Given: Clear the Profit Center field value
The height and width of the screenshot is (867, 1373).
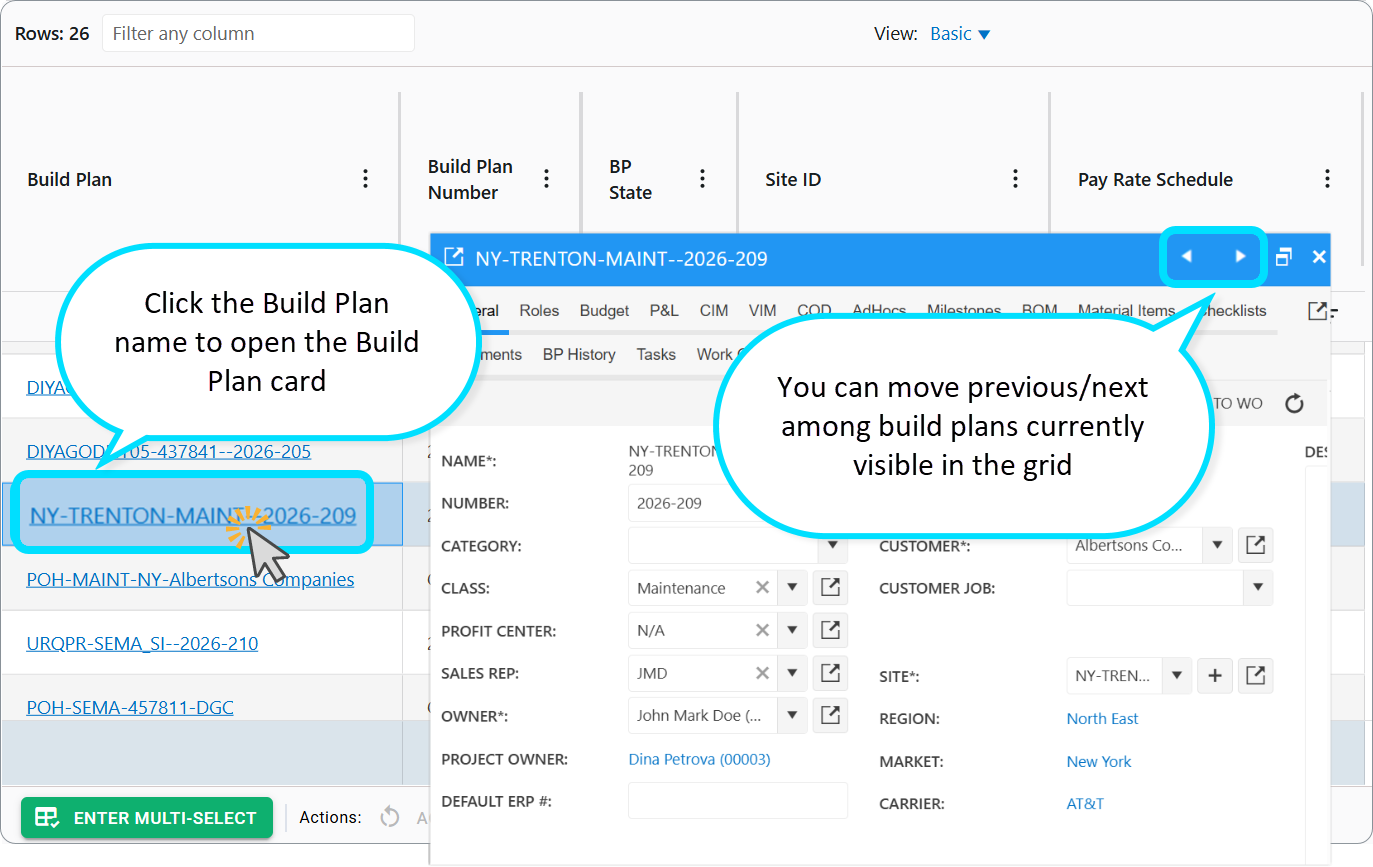Looking at the screenshot, I should [762, 630].
